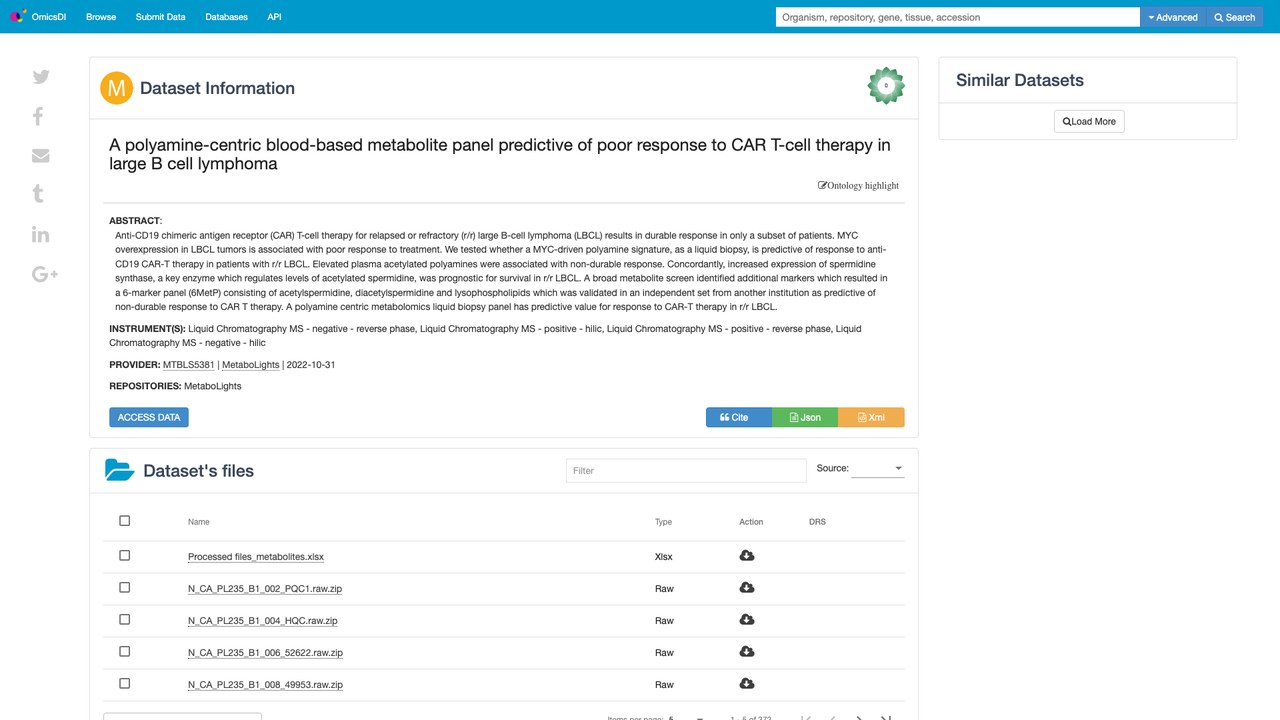Open the Browse menu
Viewport: 1280px width, 720px height.
point(101,17)
